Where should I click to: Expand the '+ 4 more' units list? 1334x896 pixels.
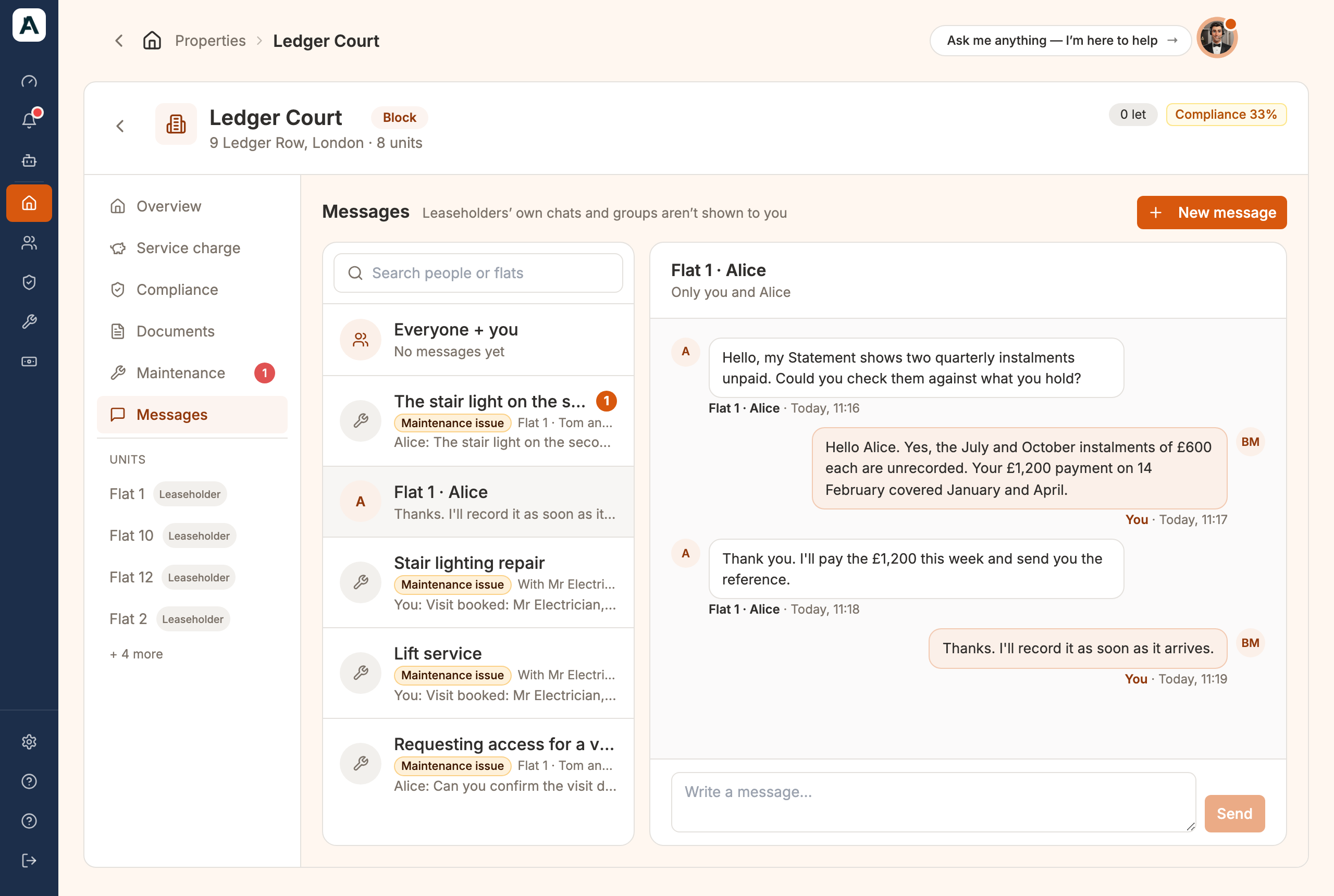click(x=136, y=654)
